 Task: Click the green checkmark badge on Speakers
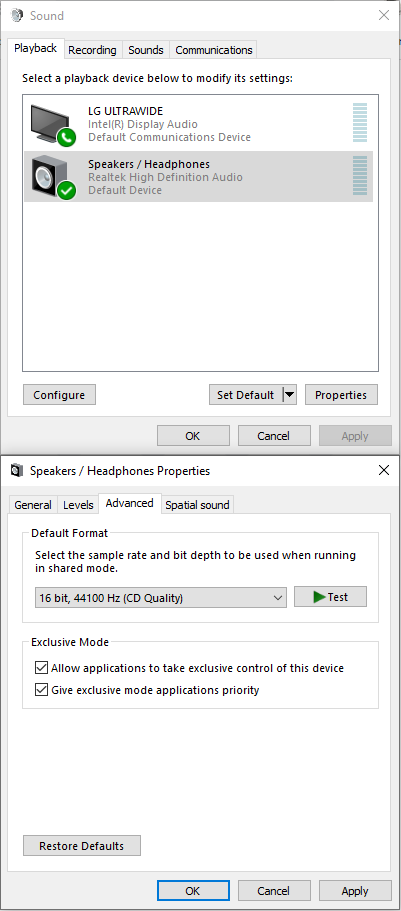66,190
